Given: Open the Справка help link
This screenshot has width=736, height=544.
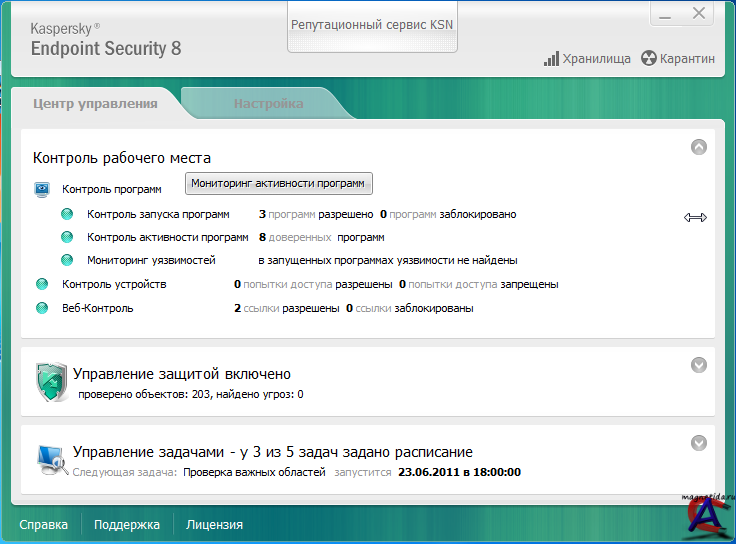Looking at the screenshot, I should coord(43,524).
